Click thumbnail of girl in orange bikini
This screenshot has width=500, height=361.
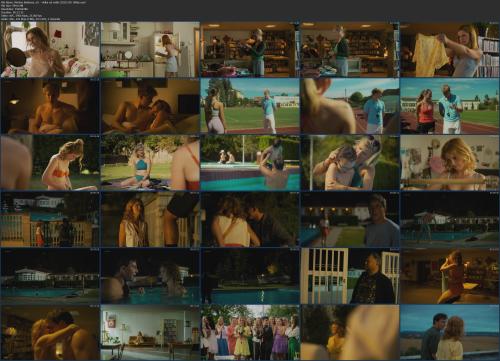50,163
